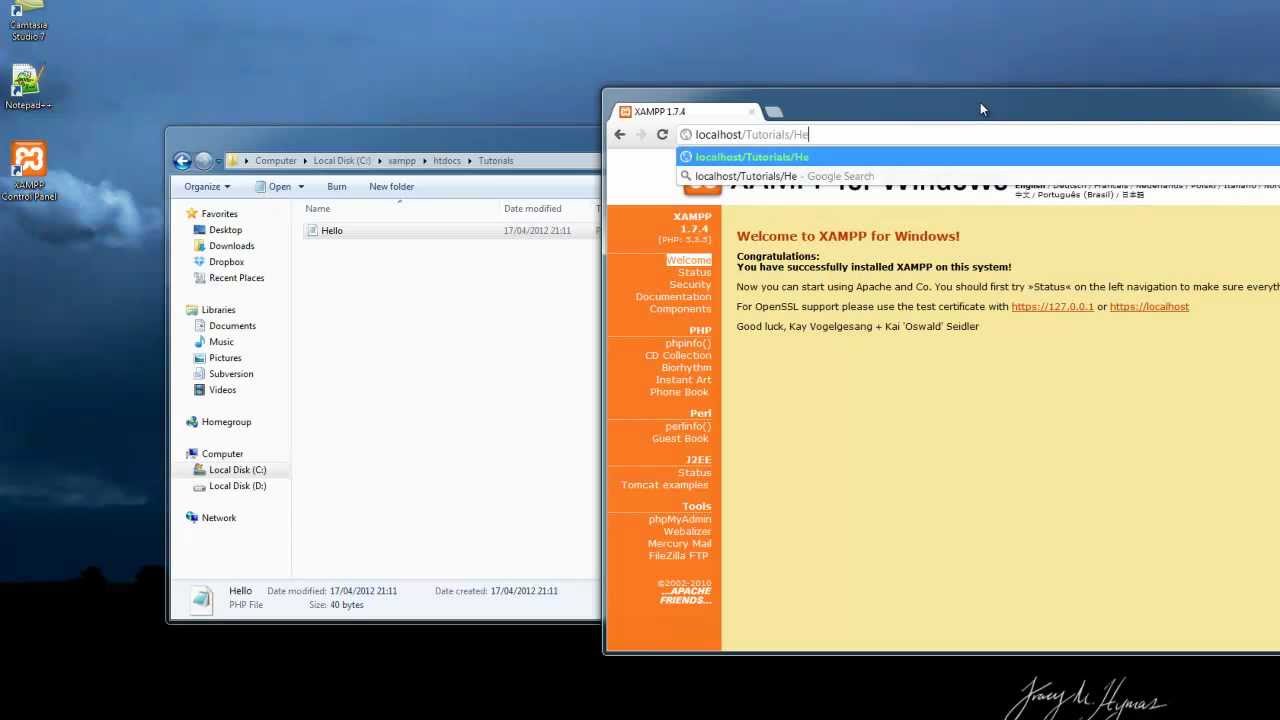Select highlighted localhost/Tutorials/He suggestion
1280x720 pixels.
[978, 157]
